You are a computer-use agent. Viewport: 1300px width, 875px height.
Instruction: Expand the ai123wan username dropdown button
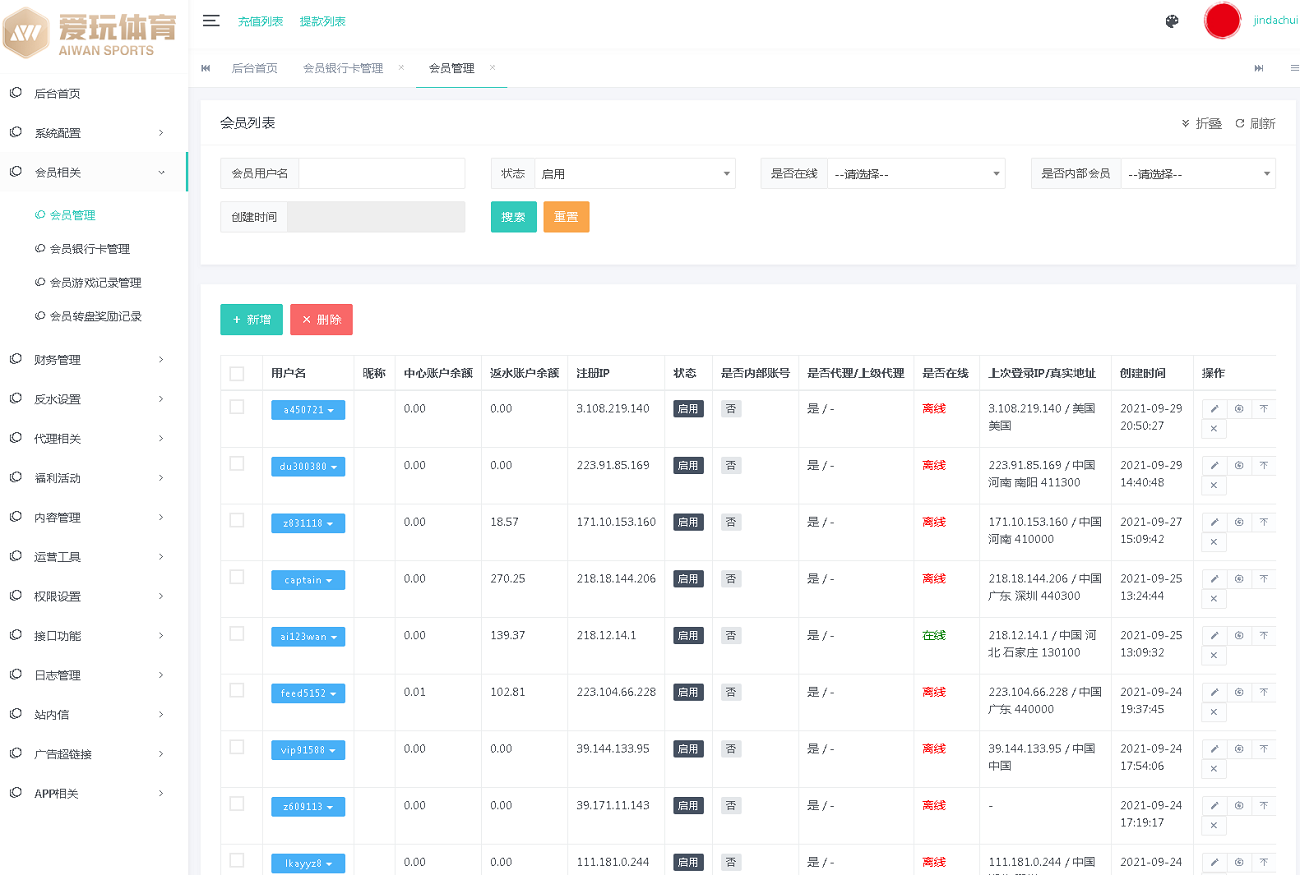(308, 637)
